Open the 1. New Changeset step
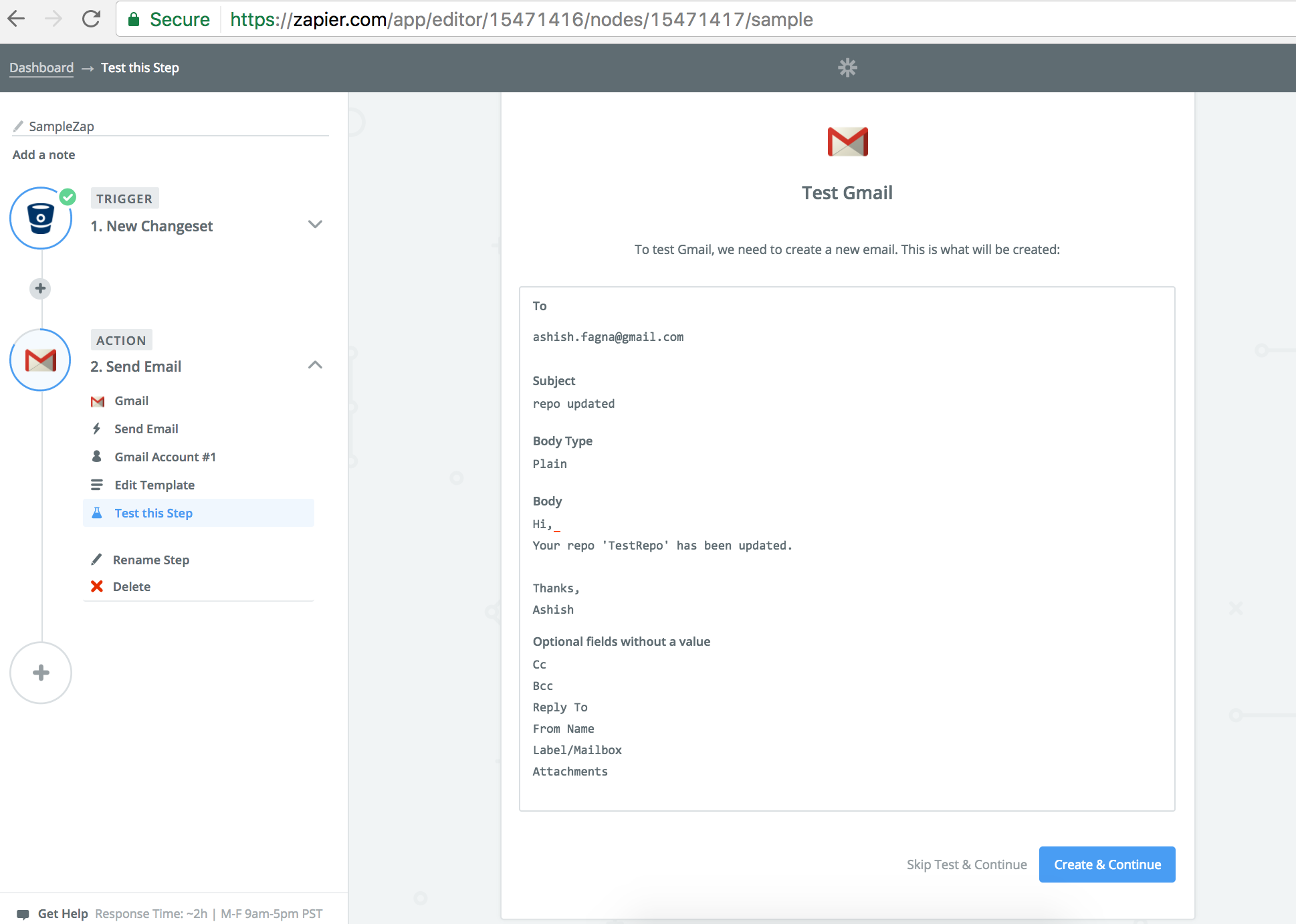Screen dimensions: 1296x924 coord(151,226)
